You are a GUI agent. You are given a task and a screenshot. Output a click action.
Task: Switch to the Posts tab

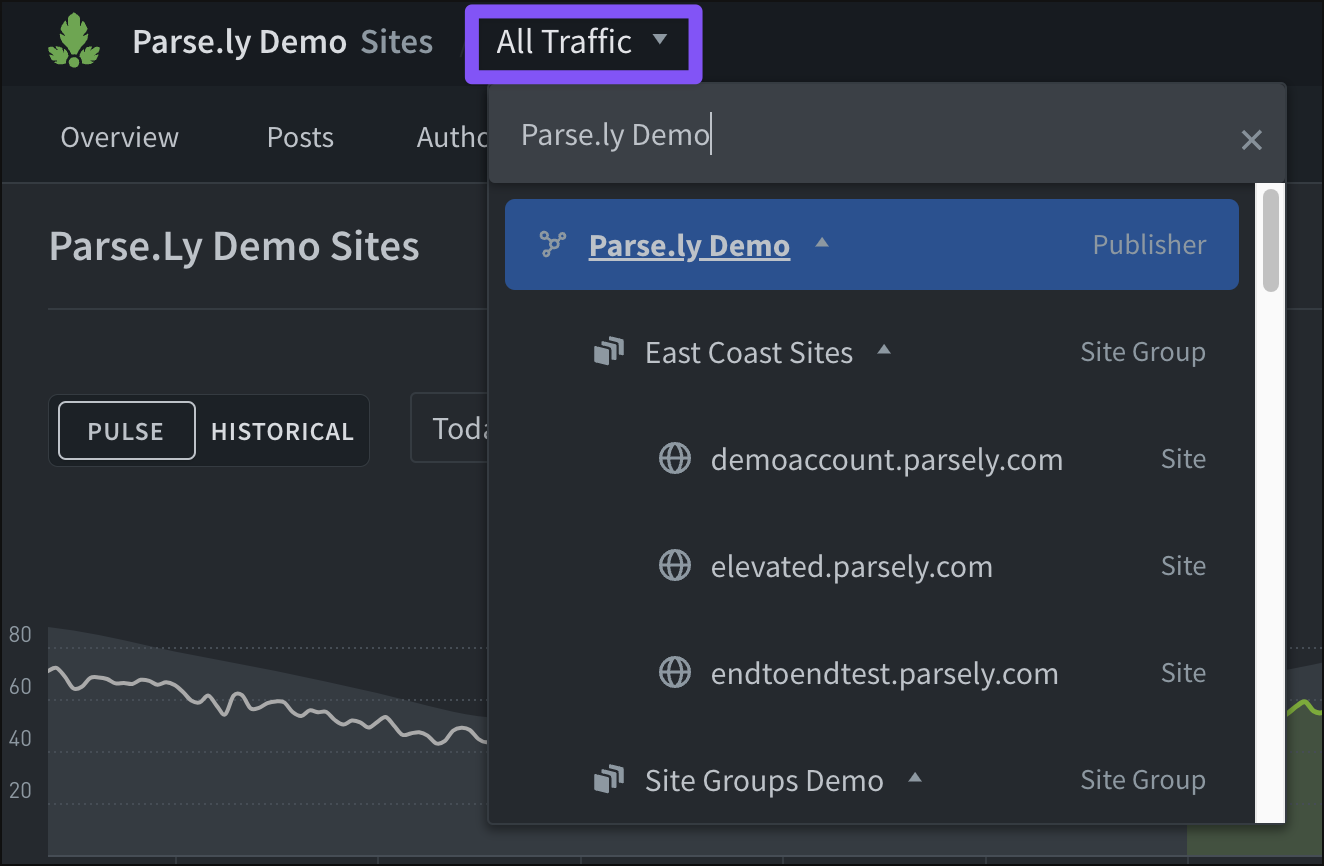pyautogui.click(x=300, y=137)
